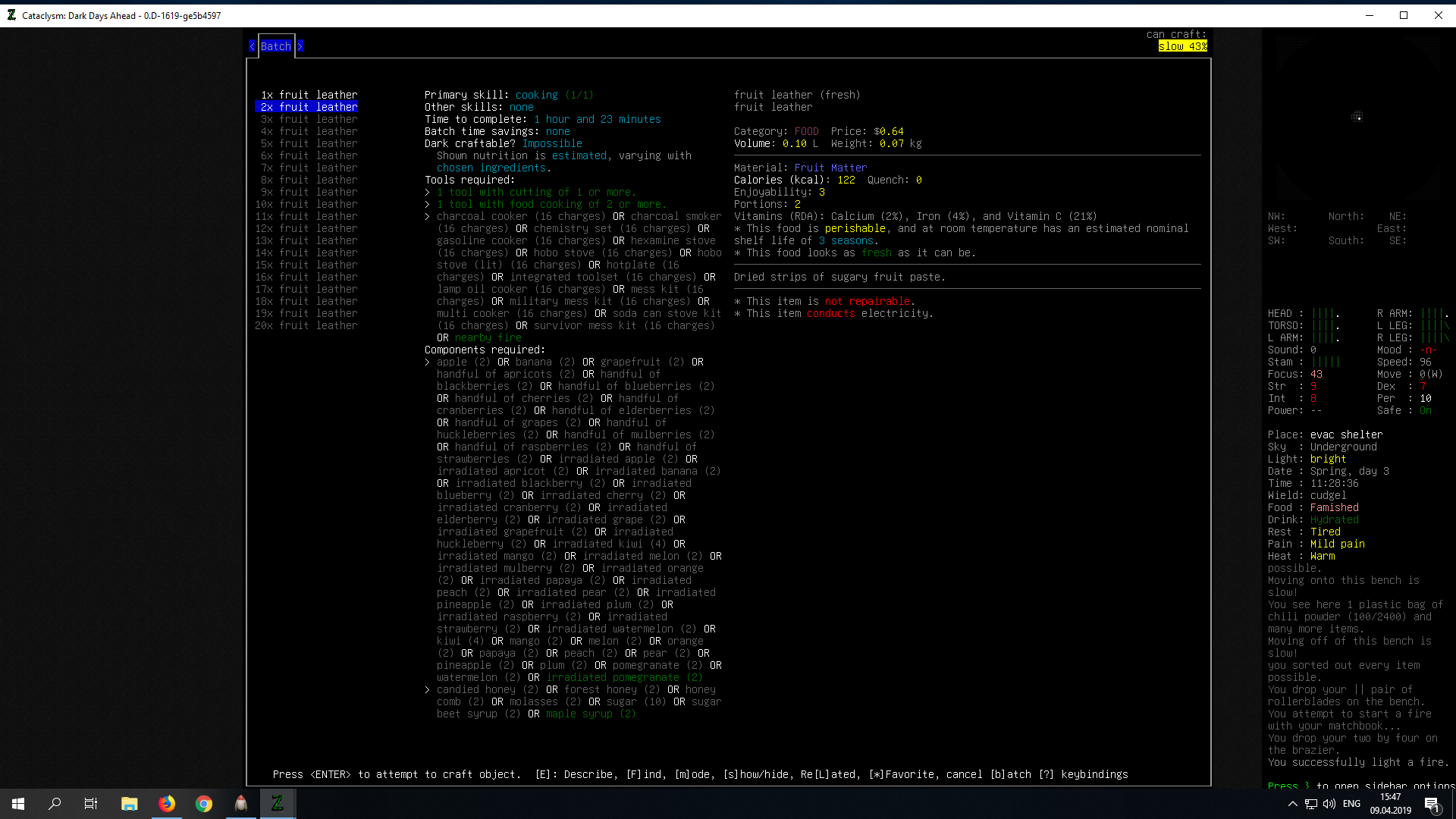Click the Stam stamina bar
The width and height of the screenshot is (1456, 819).
click(x=1326, y=362)
